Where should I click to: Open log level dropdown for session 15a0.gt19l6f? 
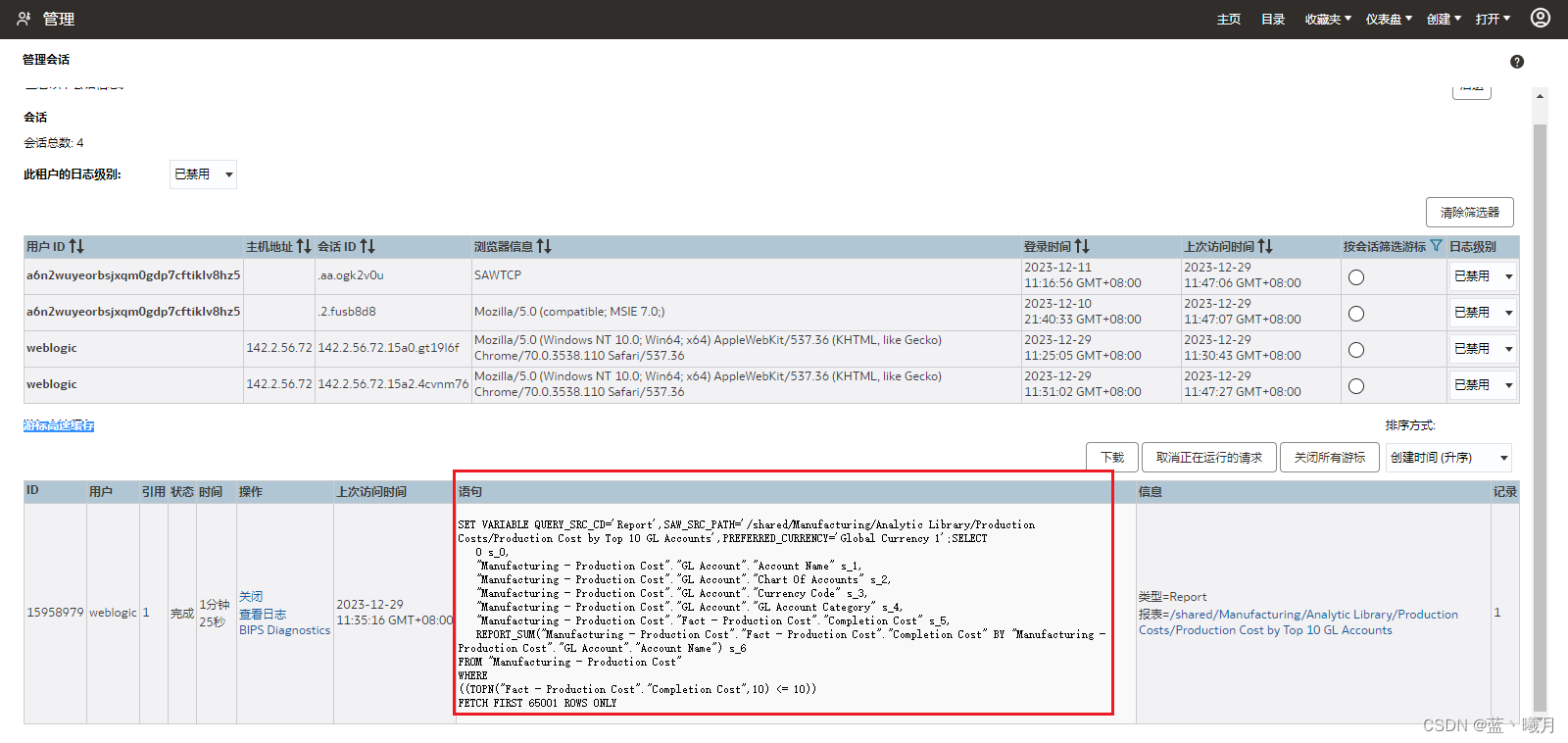click(x=1484, y=349)
